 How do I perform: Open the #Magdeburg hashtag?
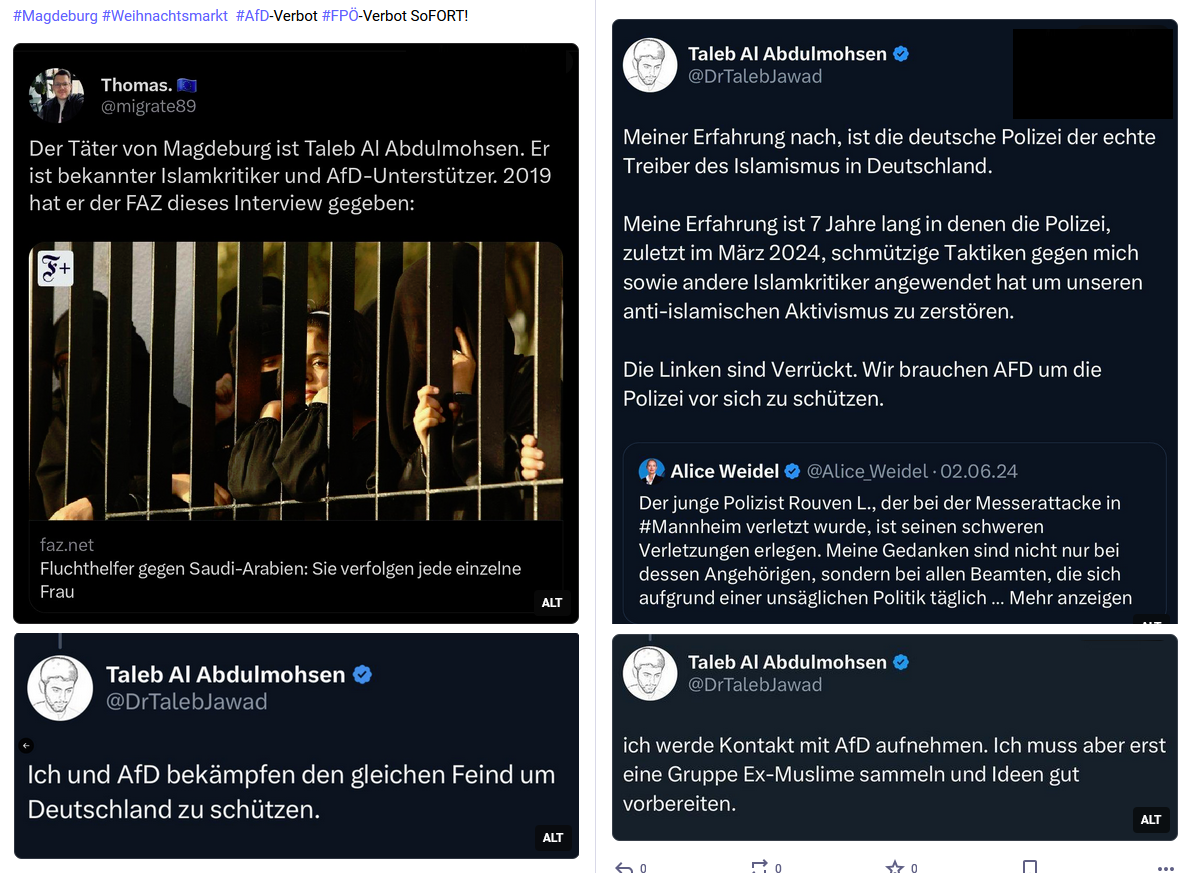coord(55,16)
